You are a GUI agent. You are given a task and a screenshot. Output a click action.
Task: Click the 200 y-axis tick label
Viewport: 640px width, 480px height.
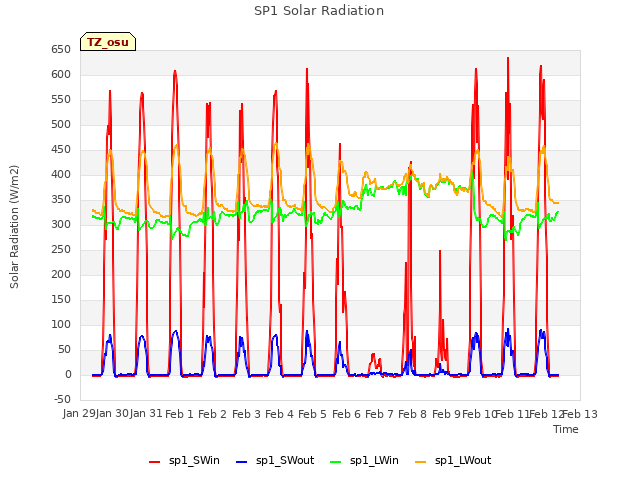[x=61, y=274]
